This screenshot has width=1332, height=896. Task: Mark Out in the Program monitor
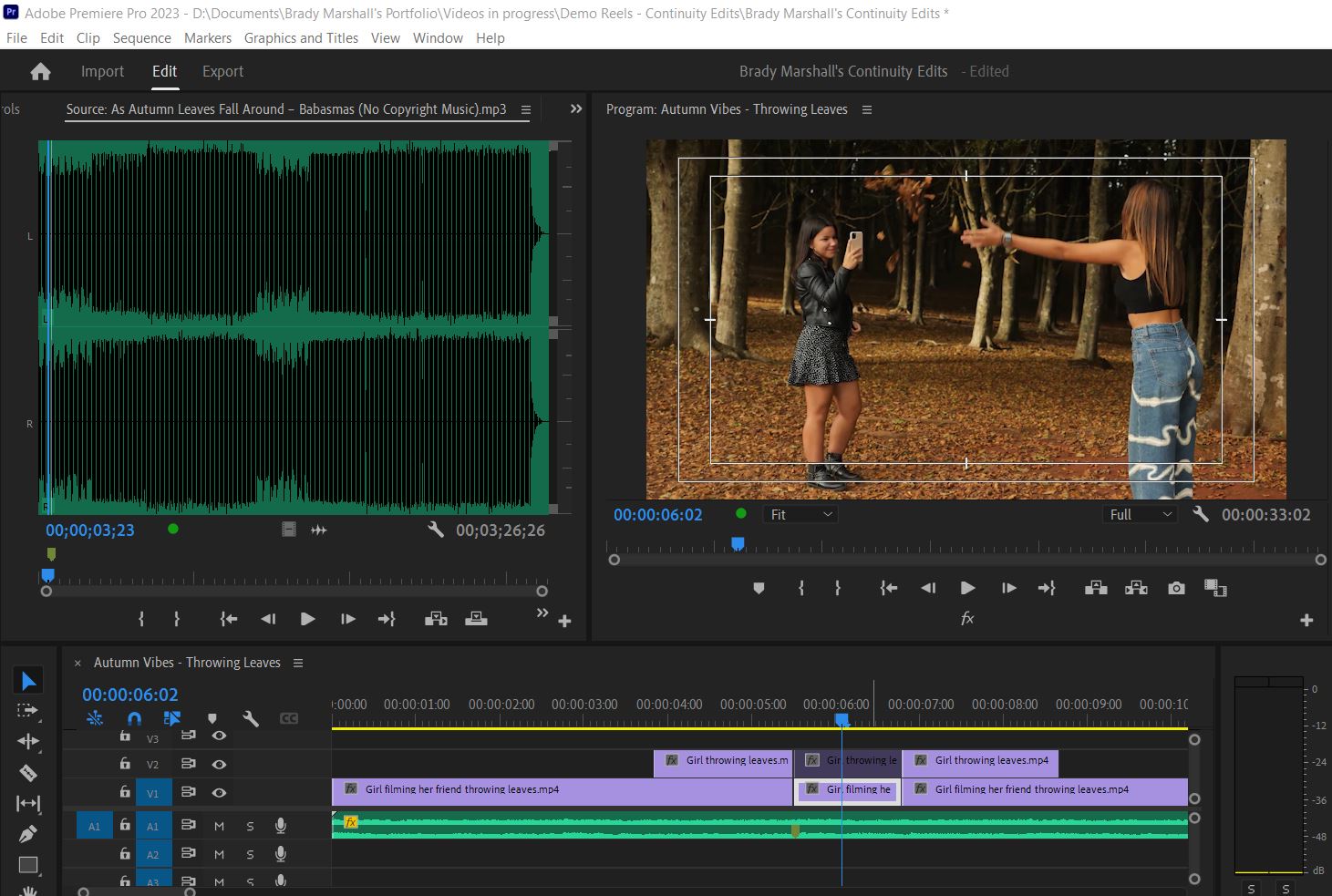point(837,588)
